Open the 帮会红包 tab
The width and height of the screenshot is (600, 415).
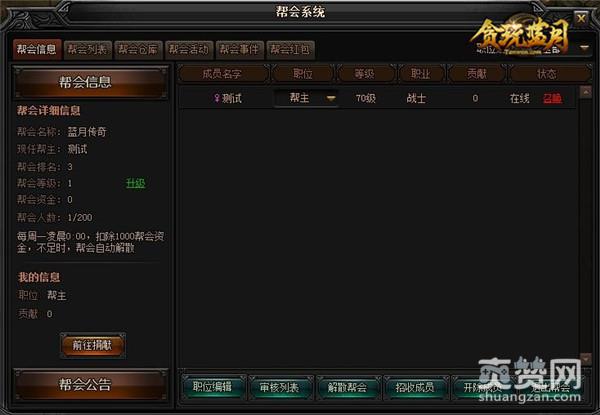pyautogui.click(x=290, y=50)
